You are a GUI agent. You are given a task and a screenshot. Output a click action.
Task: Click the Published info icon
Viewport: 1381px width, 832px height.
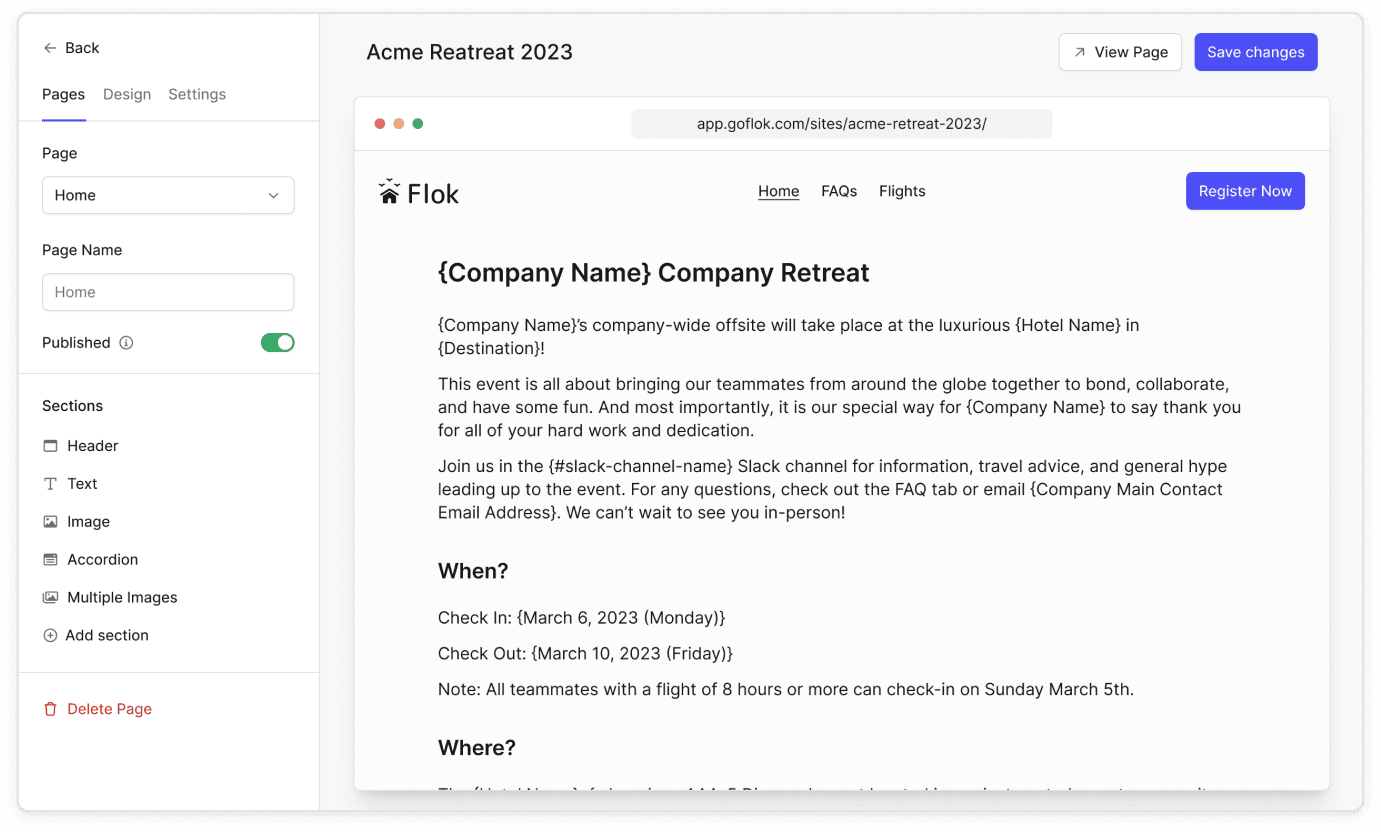pos(126,343)
